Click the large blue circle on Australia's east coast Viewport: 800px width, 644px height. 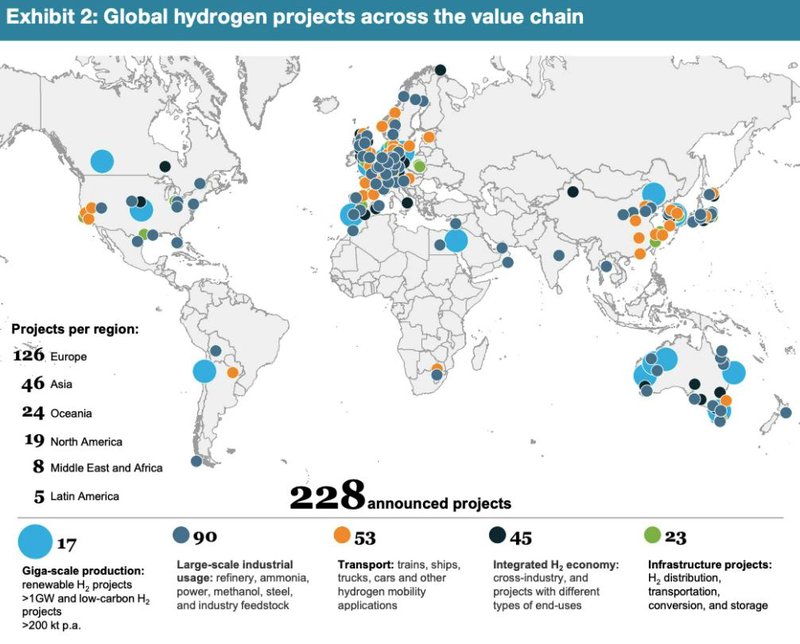pos(734,373)
